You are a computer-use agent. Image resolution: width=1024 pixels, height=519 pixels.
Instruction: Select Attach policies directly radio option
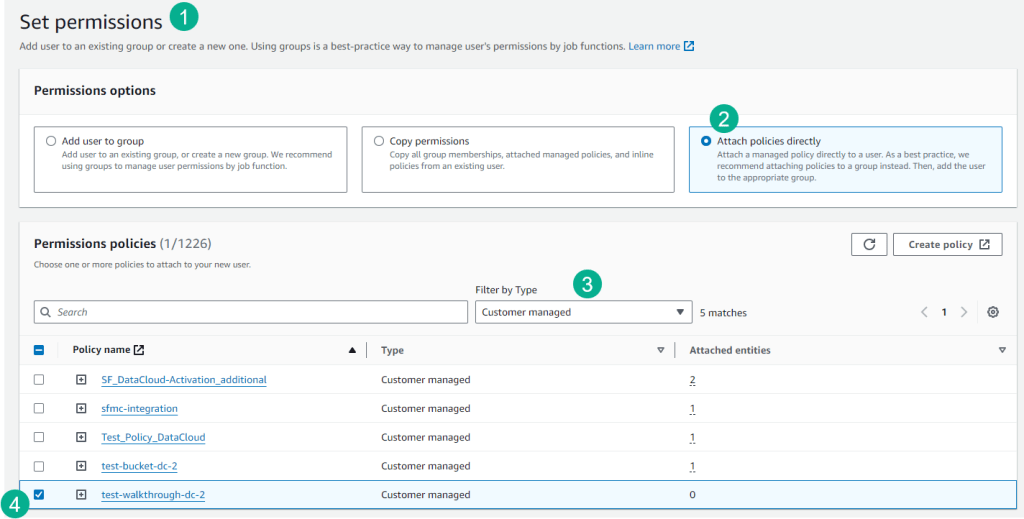[706, 142]
